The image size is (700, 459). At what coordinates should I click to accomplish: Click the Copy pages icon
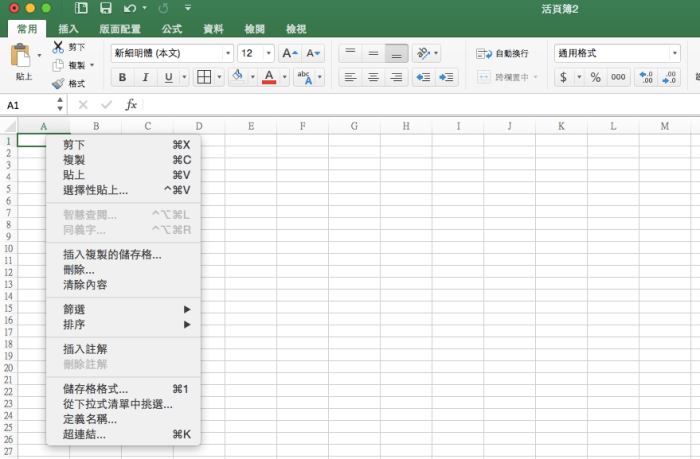click(58, 65)
